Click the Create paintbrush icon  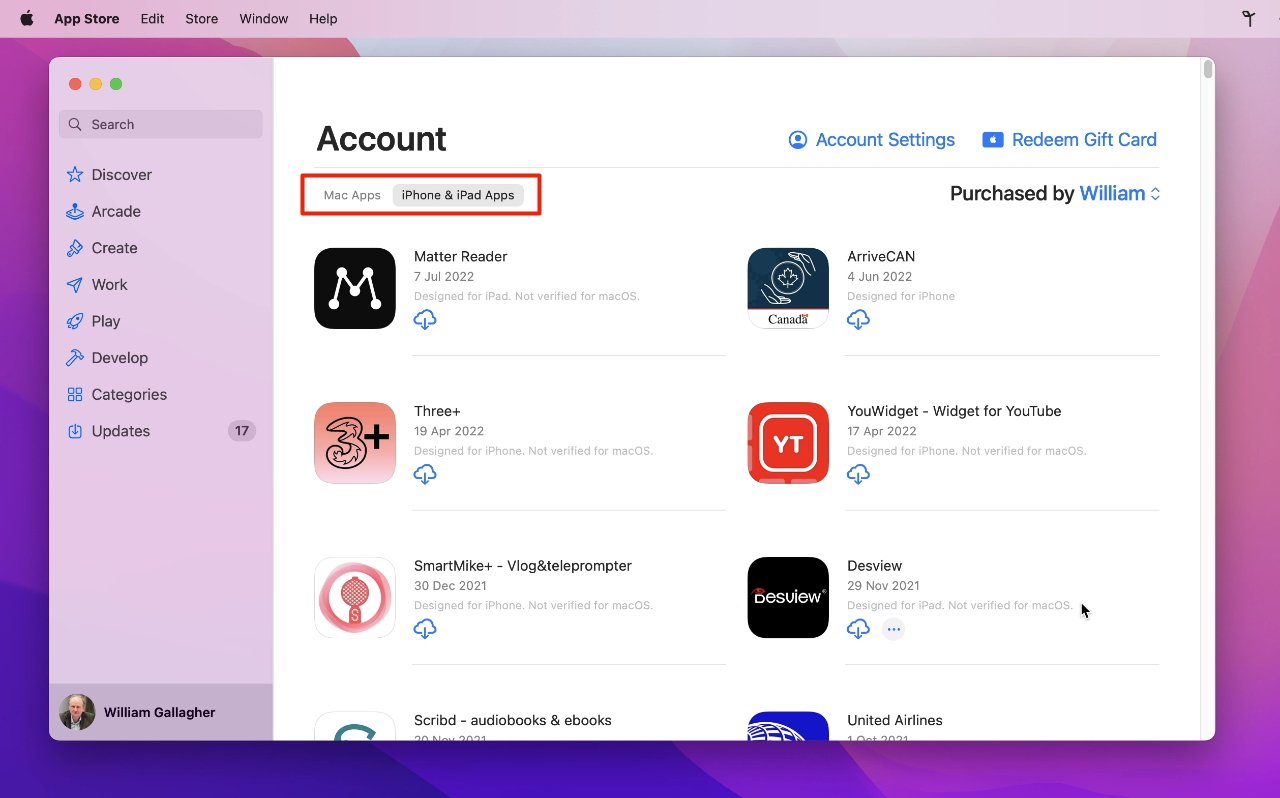(75, 248)
